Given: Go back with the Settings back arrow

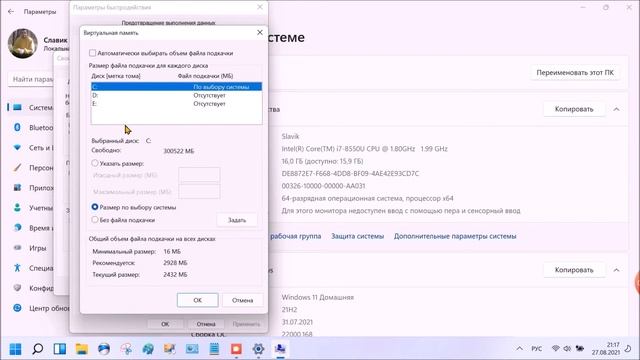Looking at the screenshot, I should tap(11, 12).
